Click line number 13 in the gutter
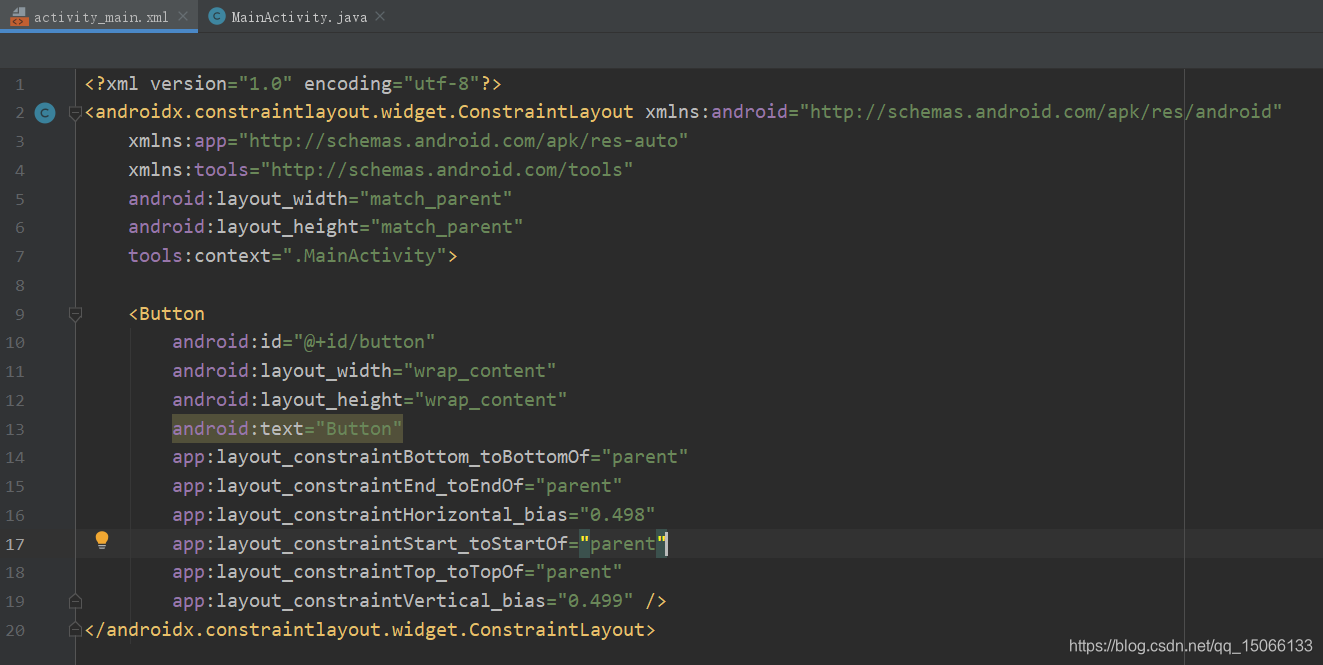 click(15, 429)
